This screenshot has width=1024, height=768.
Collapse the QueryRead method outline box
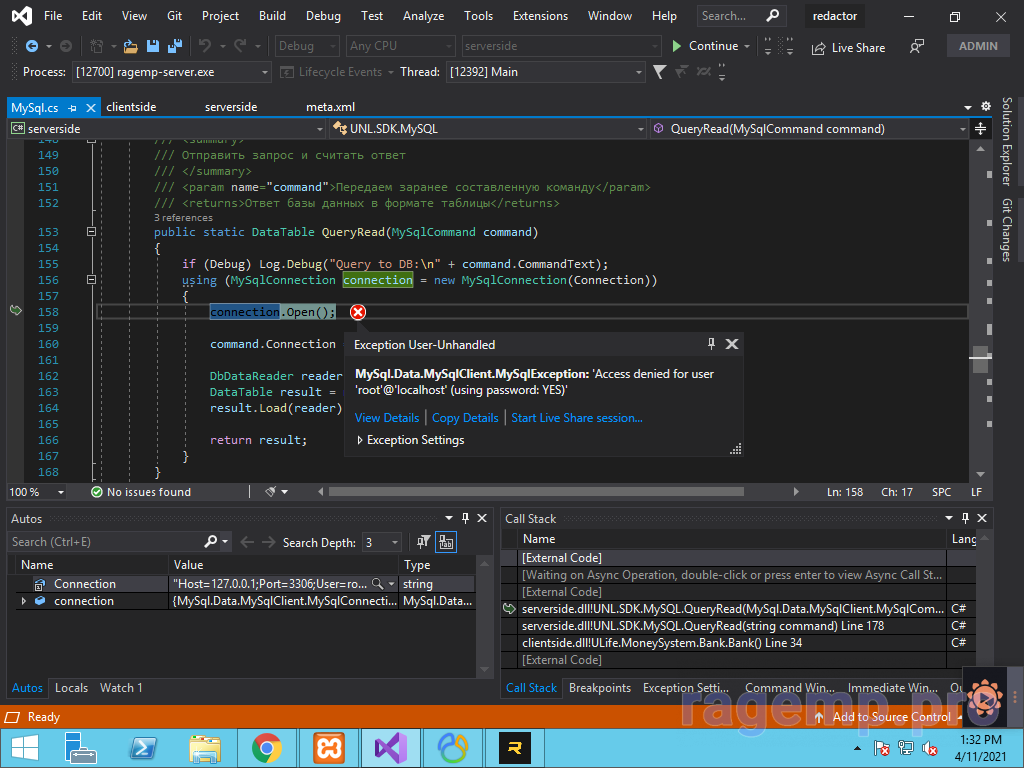pyautogui.click(x=91, y=232)
